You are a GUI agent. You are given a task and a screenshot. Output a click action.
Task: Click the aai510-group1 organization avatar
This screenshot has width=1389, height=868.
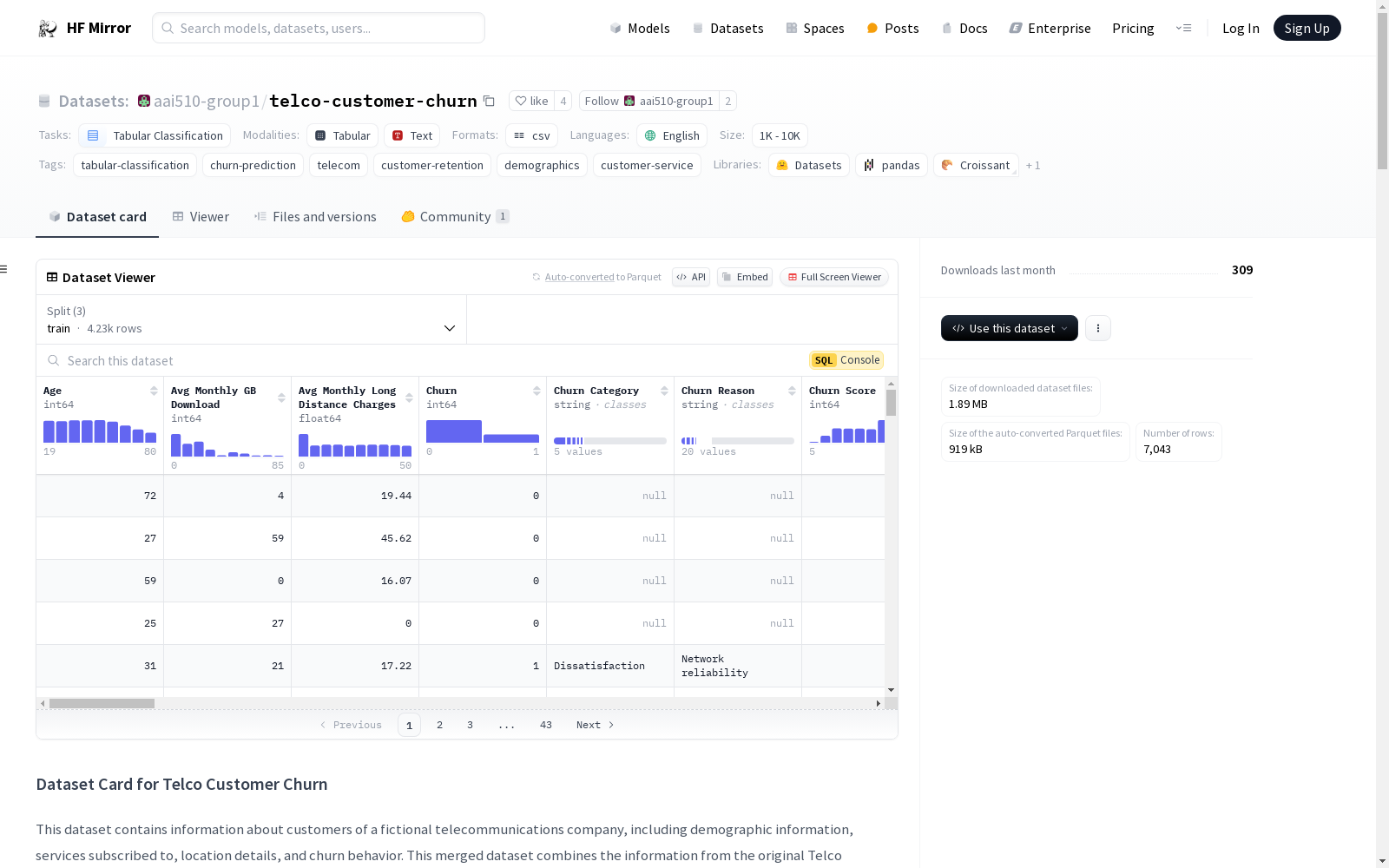coord(144,101)
